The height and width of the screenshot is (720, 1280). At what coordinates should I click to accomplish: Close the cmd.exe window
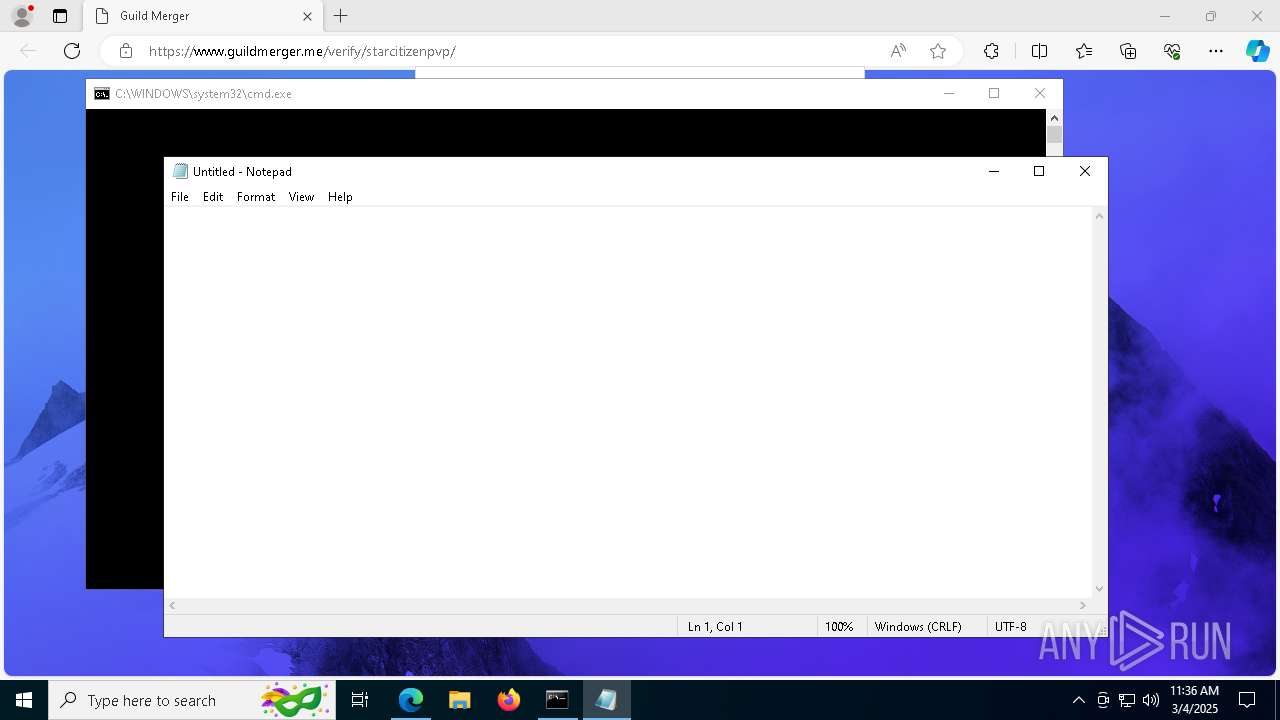(x=1040, y=93)
